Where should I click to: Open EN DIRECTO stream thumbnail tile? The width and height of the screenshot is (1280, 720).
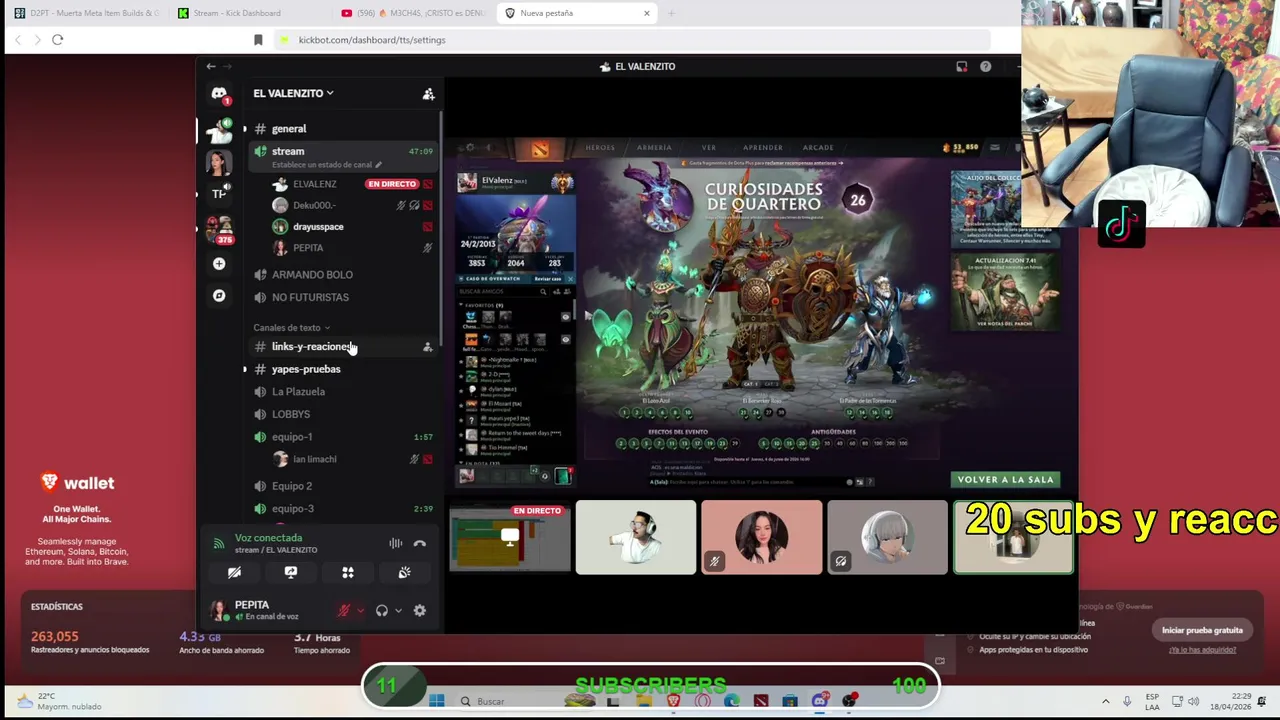(x=510, y=538)
